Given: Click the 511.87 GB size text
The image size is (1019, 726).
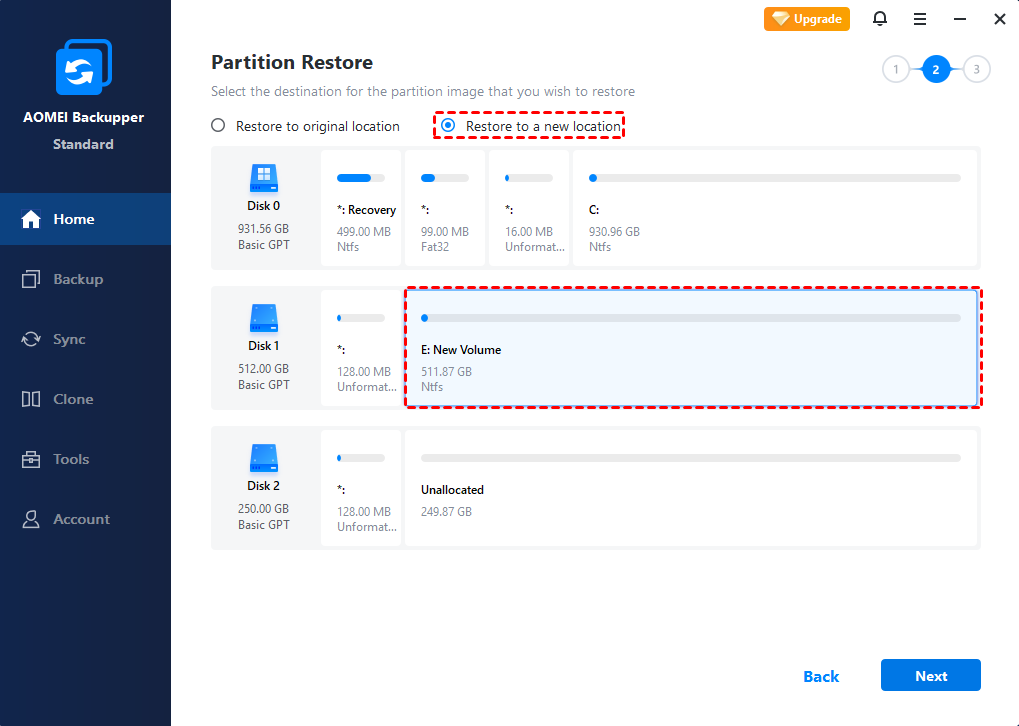Looking at the screenshot, I should (446, 372).
